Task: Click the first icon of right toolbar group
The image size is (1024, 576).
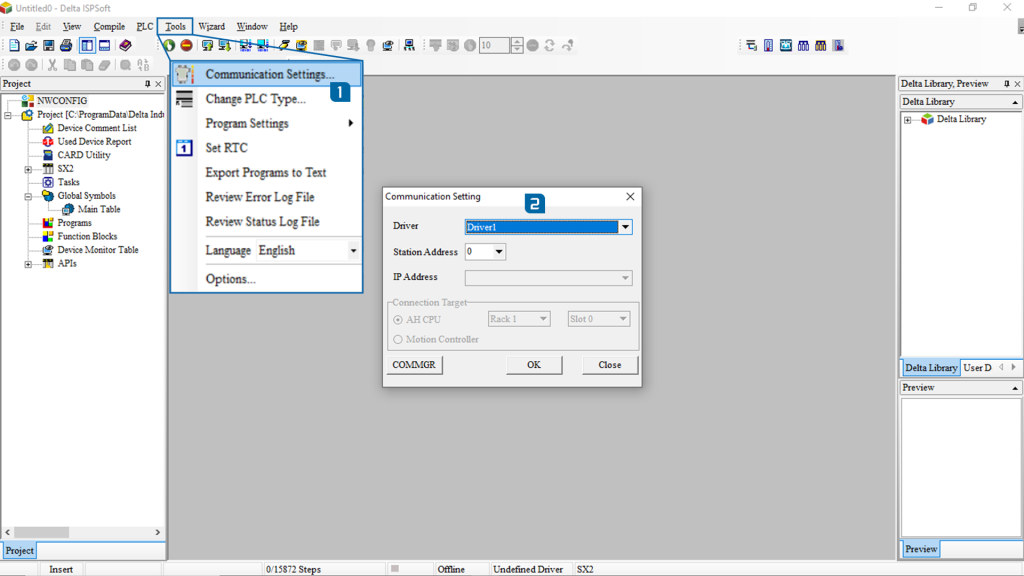Action: click(751, 45)
